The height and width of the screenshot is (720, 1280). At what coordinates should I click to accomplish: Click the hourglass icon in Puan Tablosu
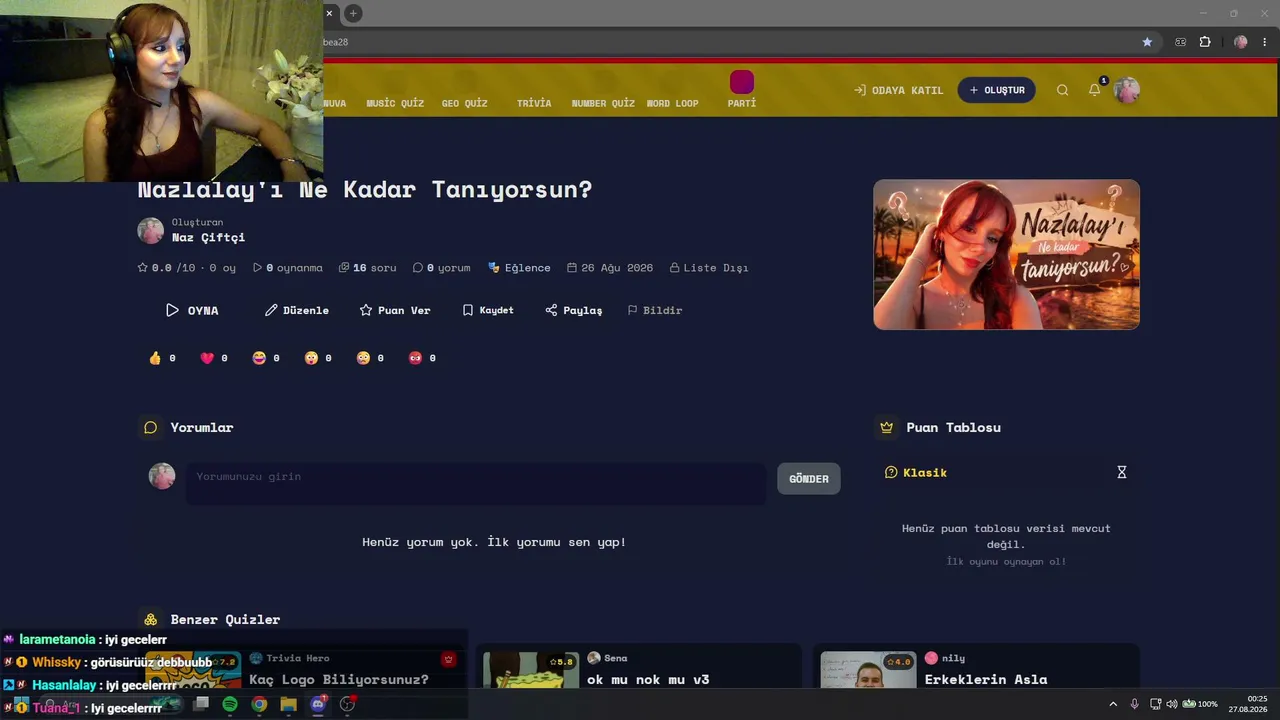point(1122,472)
